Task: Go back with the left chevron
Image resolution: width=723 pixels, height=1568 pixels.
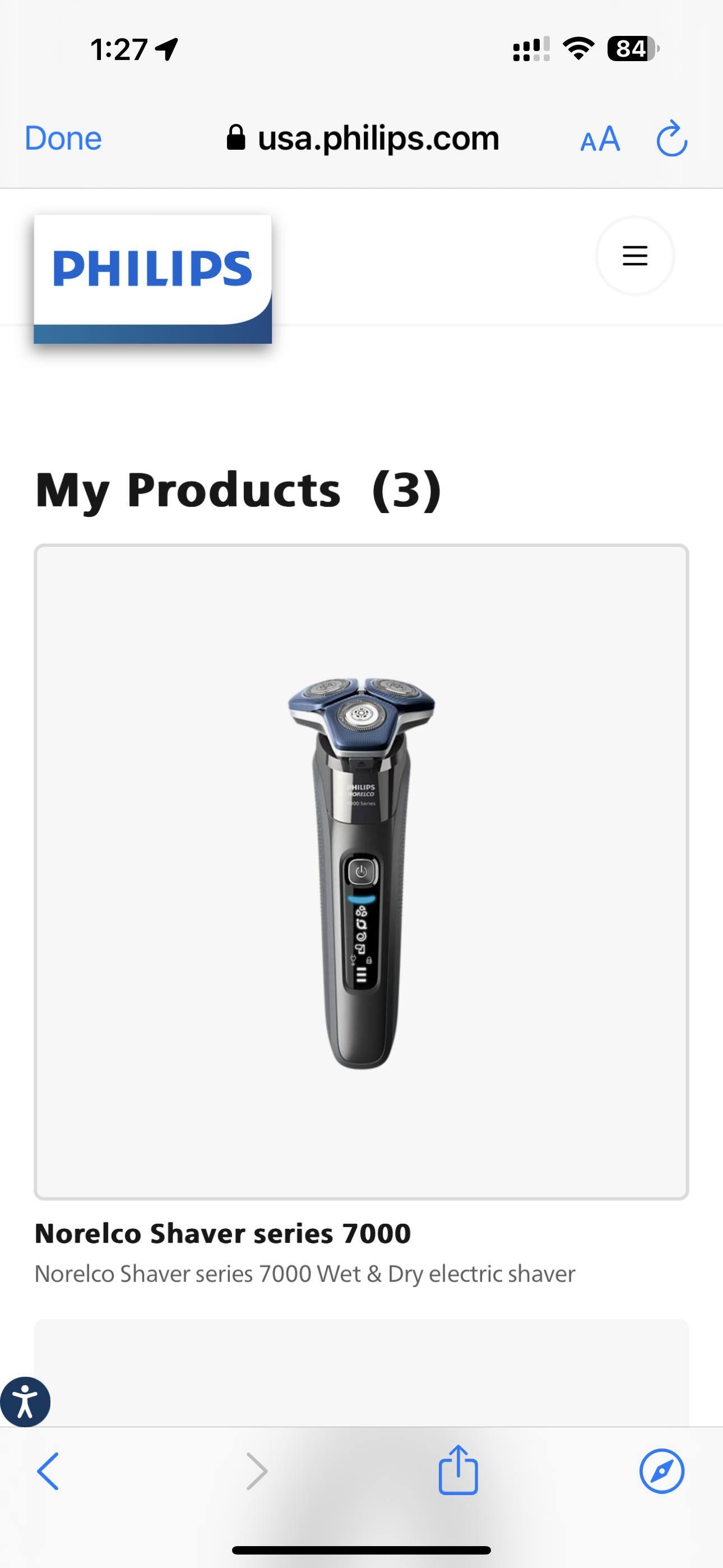Action: tap(48, 1471)
